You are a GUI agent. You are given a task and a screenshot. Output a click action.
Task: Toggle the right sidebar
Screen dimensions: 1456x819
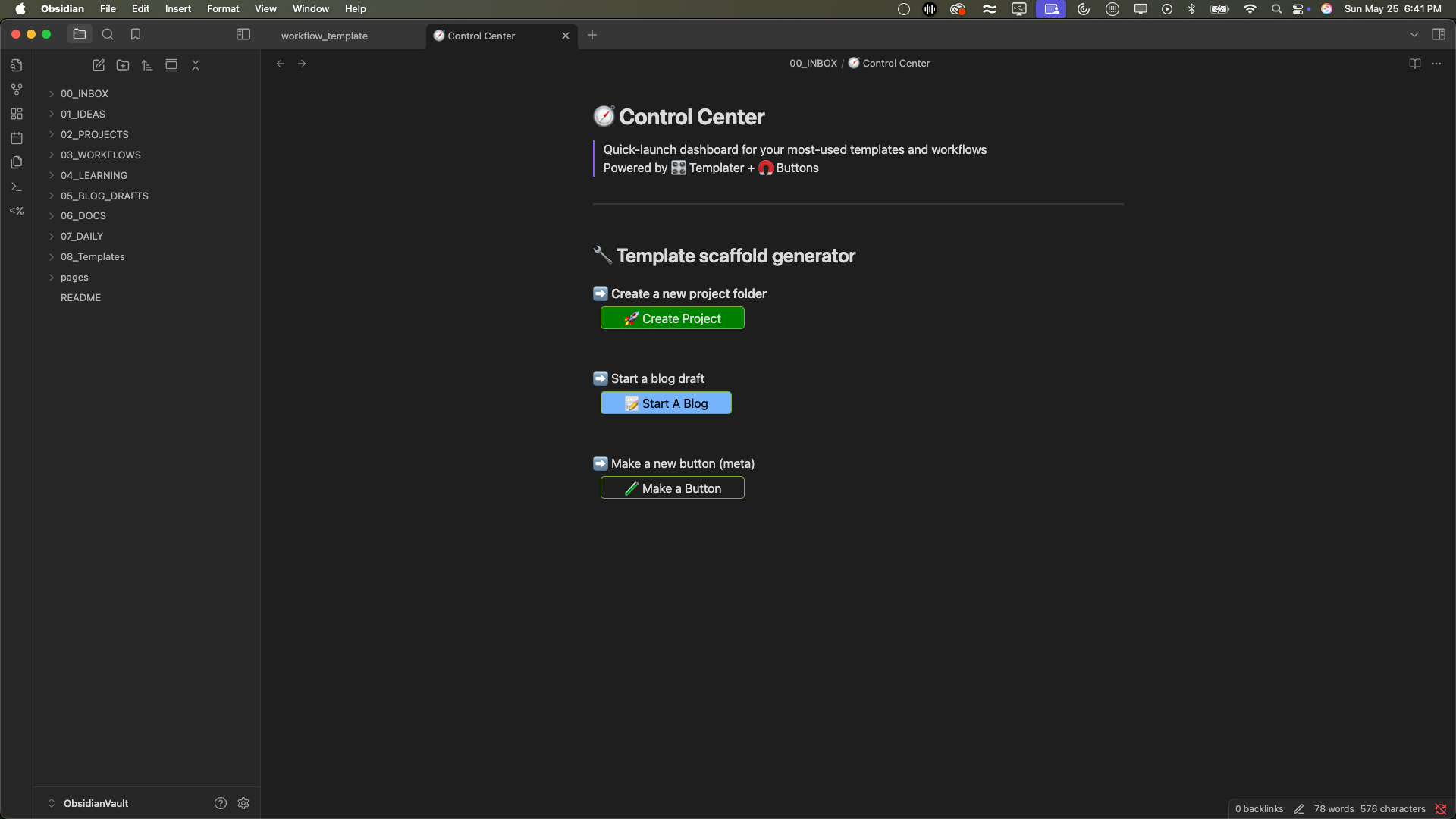pyautogui.click(x=1439, y=34)
